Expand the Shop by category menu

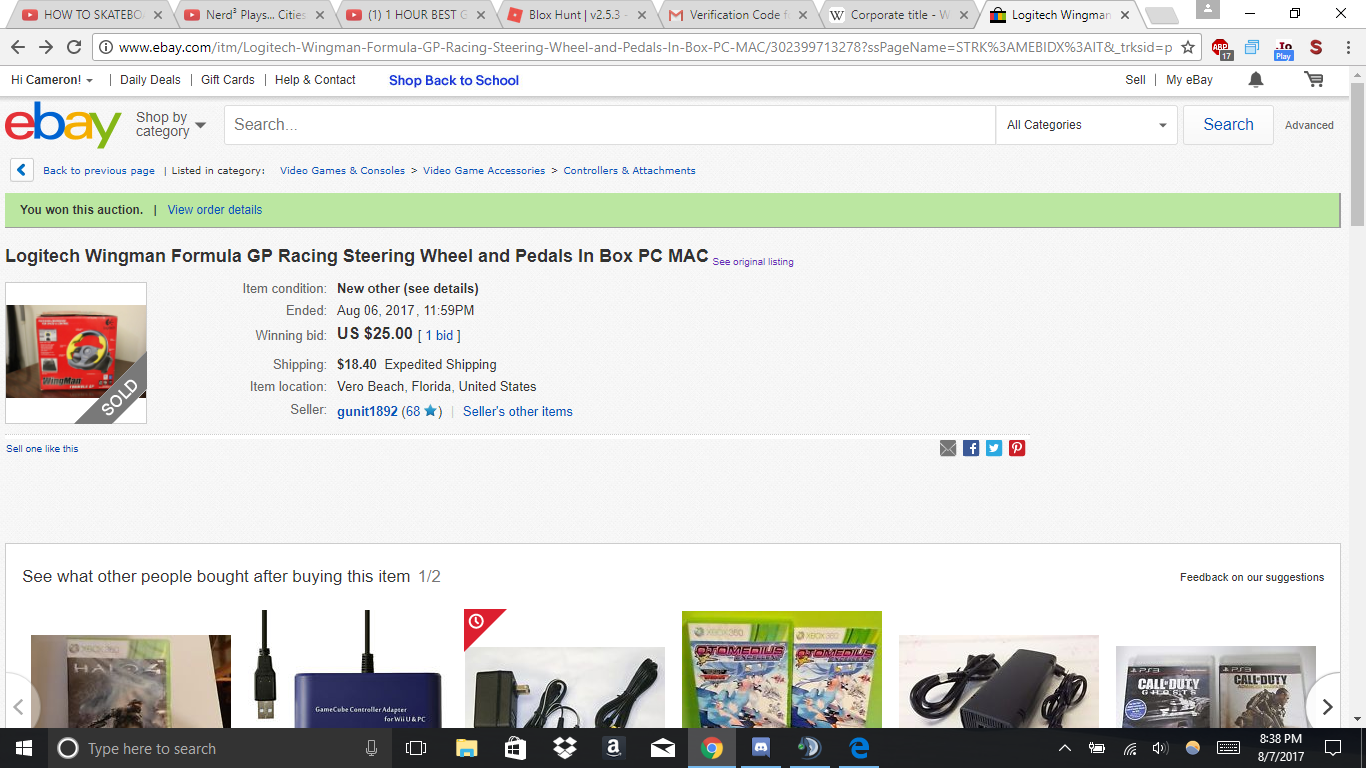(170, 125)
